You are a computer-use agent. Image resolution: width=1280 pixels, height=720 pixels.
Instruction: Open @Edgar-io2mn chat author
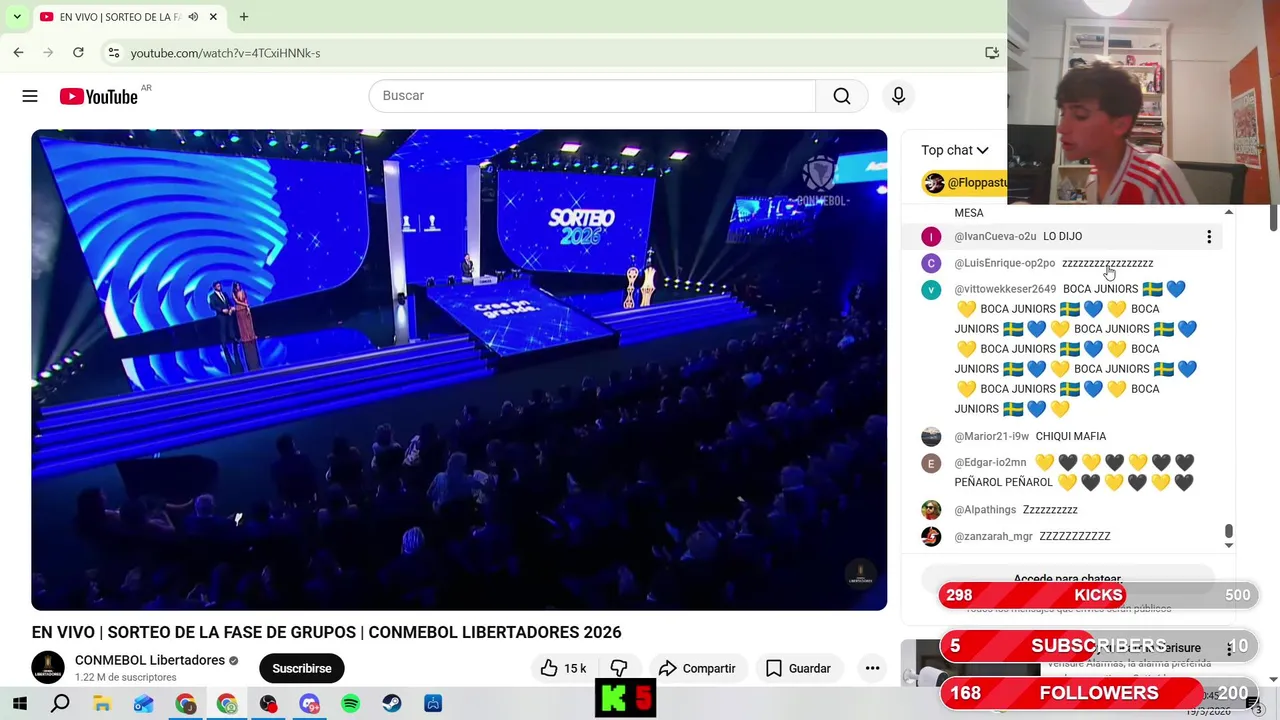point(990,462)
